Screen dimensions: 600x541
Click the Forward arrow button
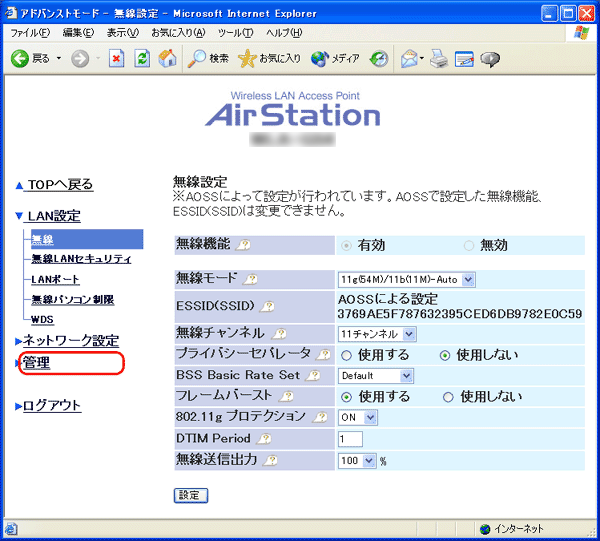pyautogui.click(x=80, y=59)
